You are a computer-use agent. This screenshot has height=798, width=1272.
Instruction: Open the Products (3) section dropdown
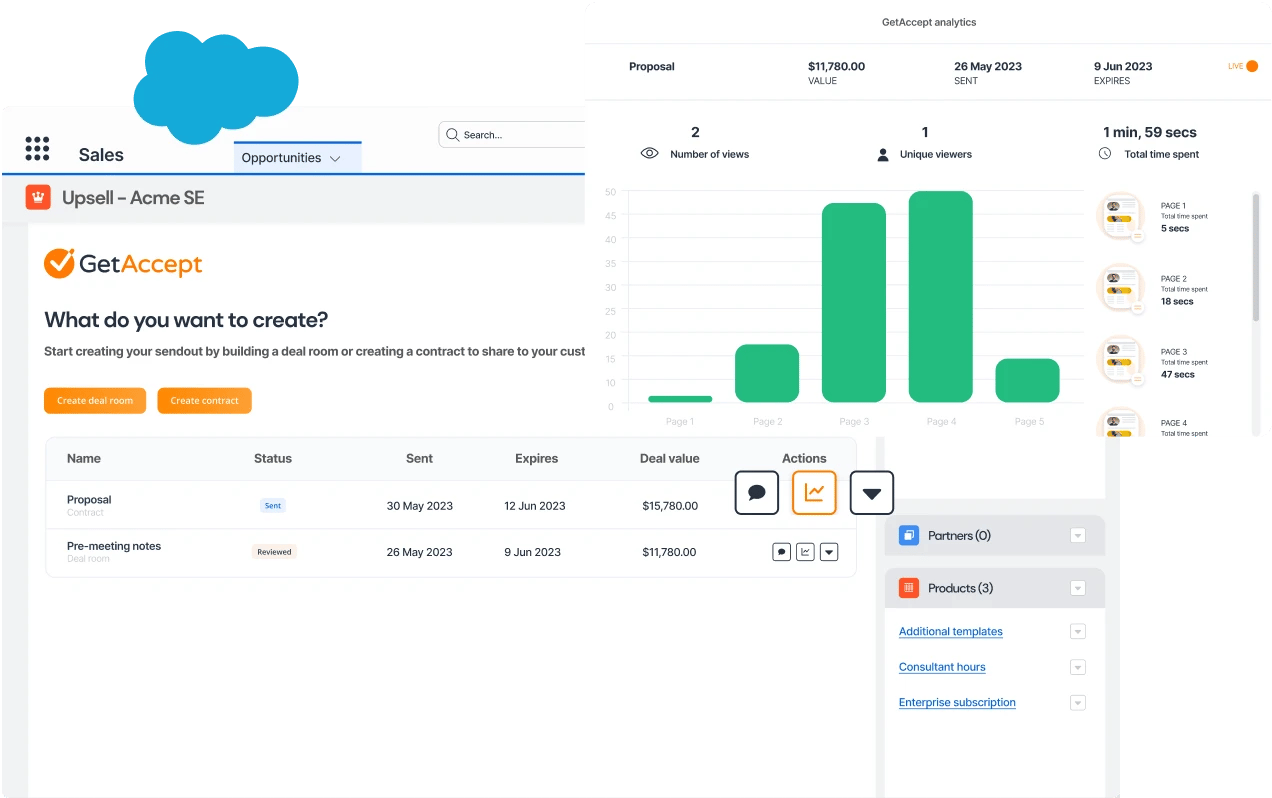[x=1078, y=588]
